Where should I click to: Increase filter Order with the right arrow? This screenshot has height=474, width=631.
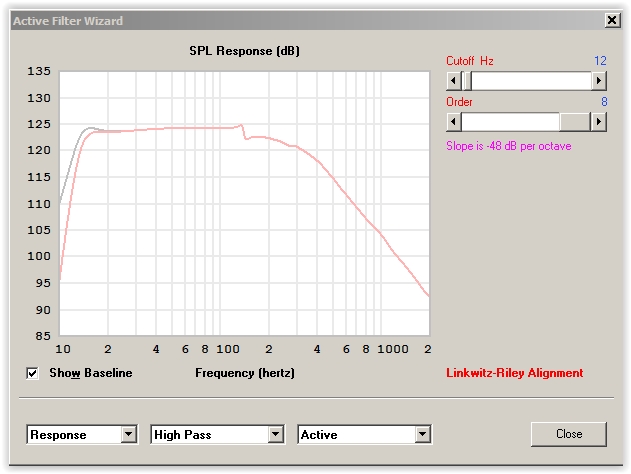tap(598, 121)
